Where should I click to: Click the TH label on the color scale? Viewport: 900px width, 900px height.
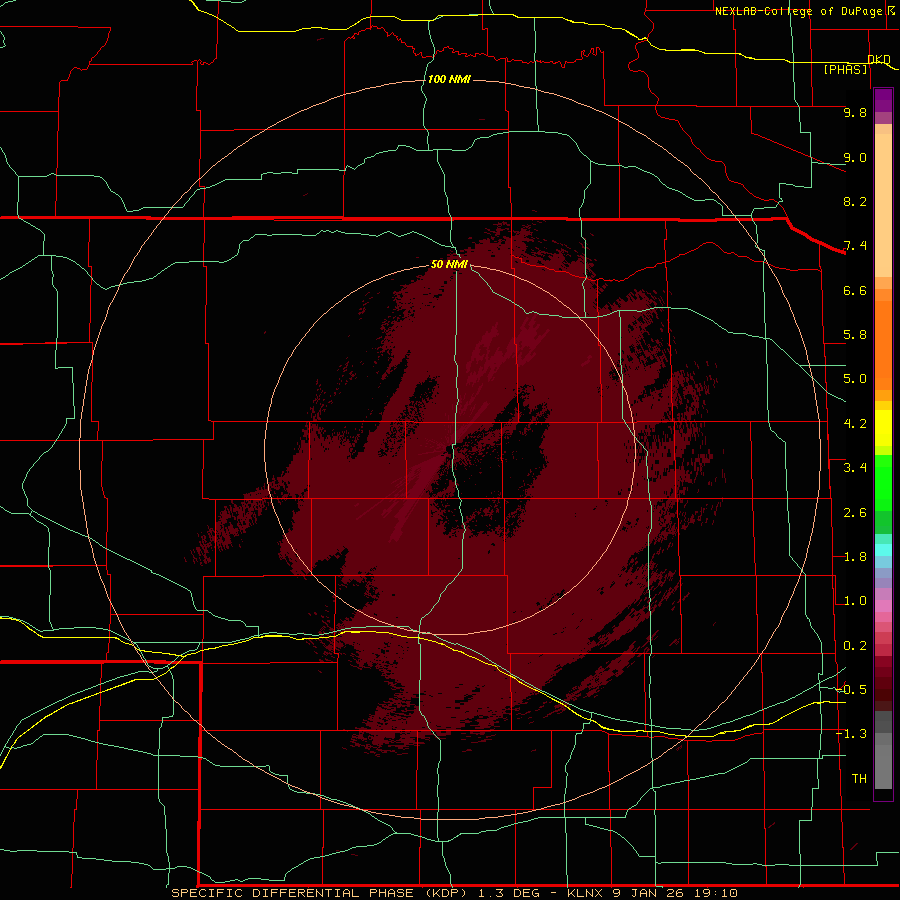point(859,779)
